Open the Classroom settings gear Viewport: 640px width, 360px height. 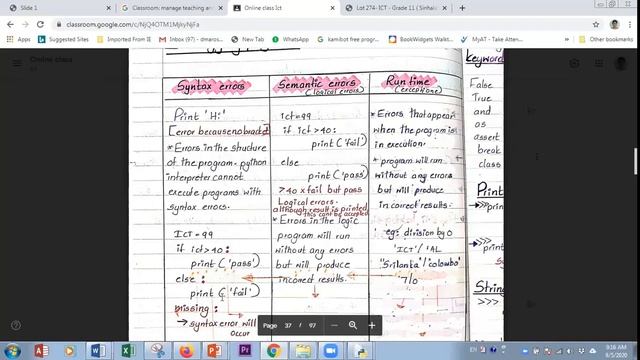point(574,63)
